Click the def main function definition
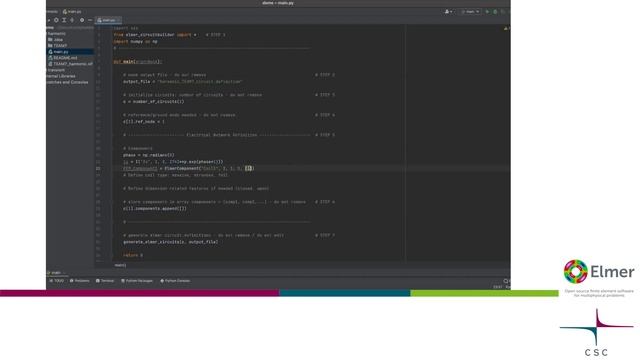640x360 pixels. tap(138, 62)
